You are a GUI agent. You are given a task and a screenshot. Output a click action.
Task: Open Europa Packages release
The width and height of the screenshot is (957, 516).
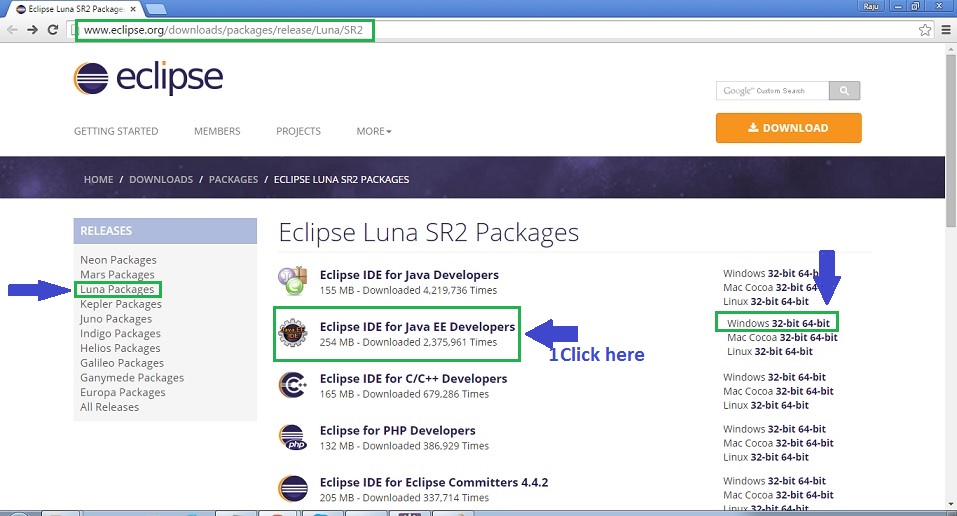click(123, 391)
